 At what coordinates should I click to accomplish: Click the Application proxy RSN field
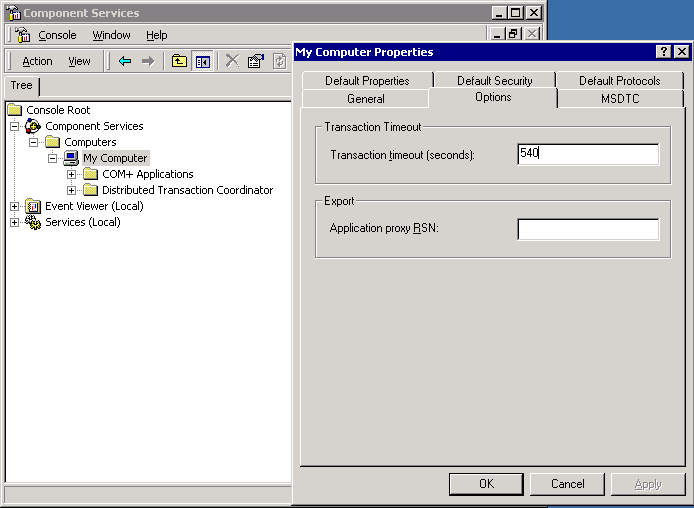588,229
